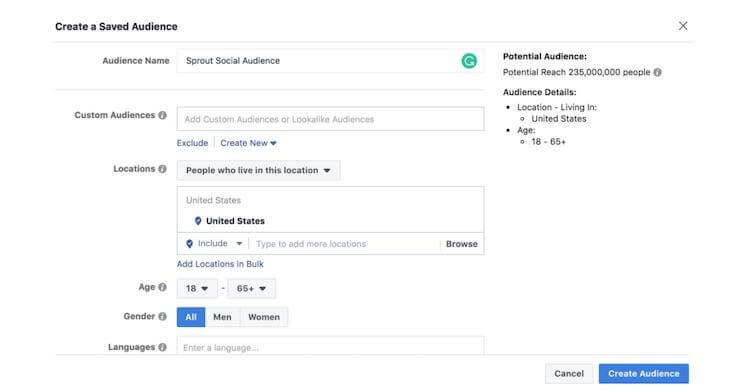Open Custom Audiences info tooltip icon

(x=163, y=115)
